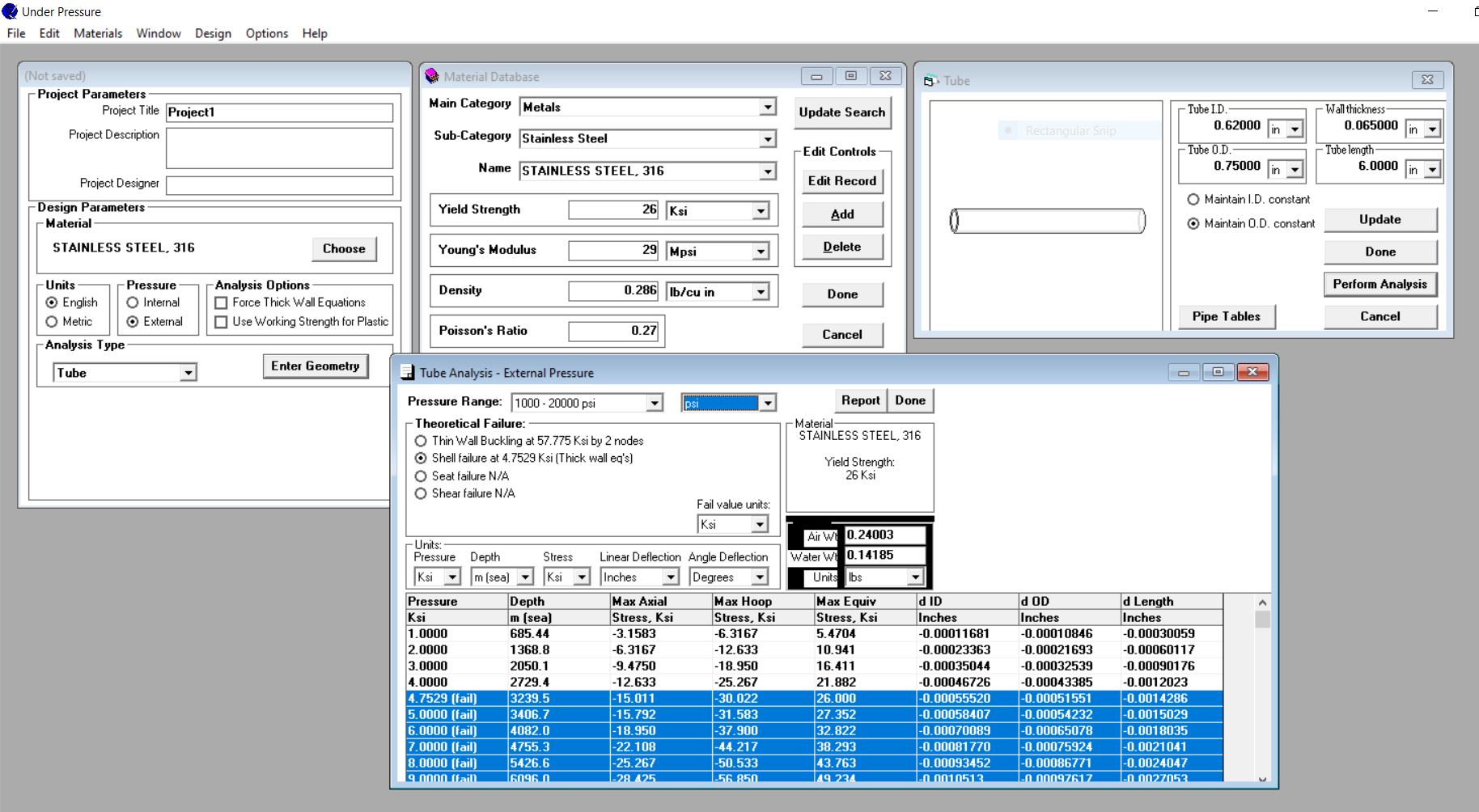Select the 4.7529 (fail) pressure row cell
This screenshot has height=812, width=1479.
[x=456, y=699]
